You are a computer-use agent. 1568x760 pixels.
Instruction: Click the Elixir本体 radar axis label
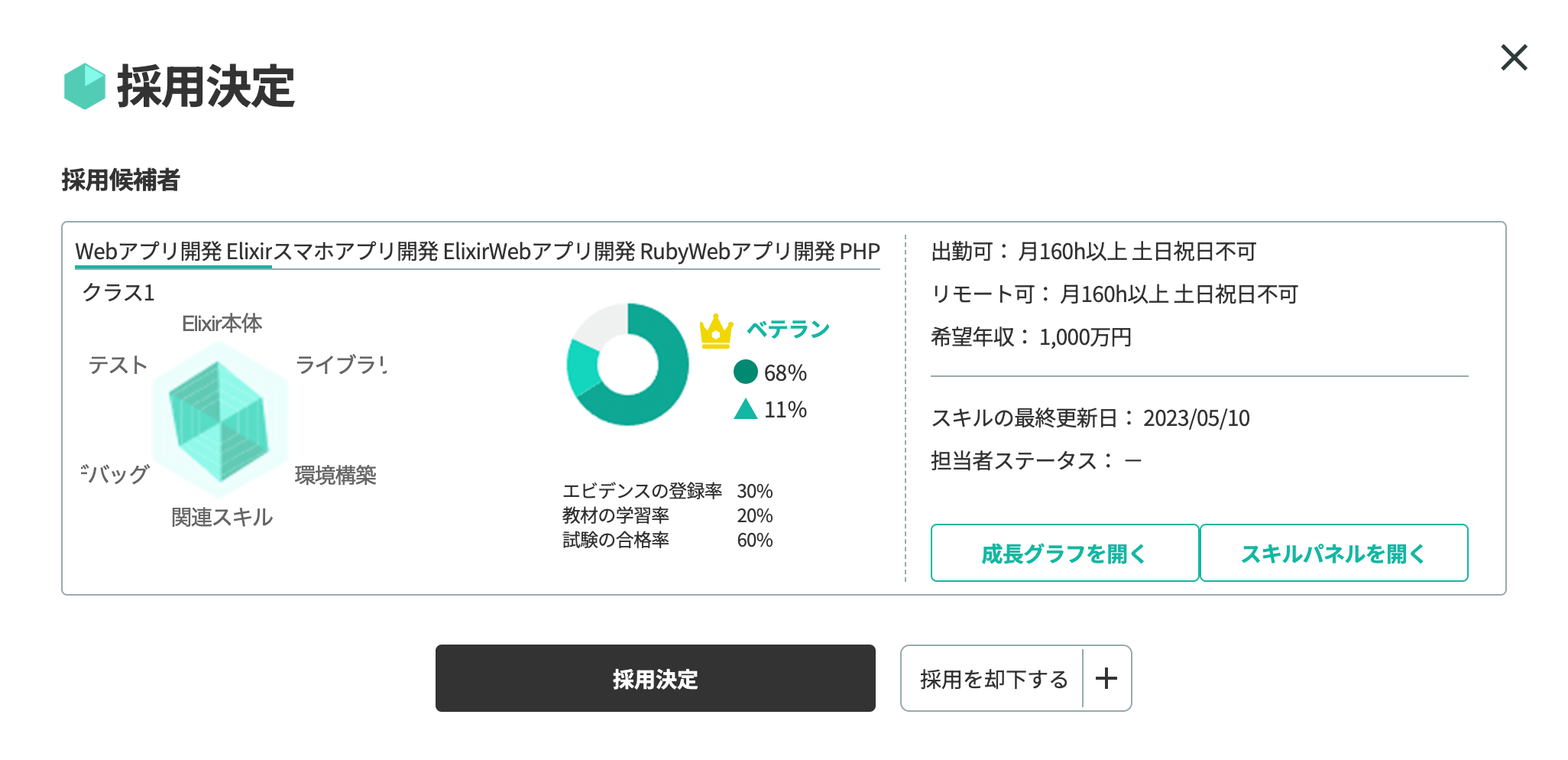[x=222, y=323]
